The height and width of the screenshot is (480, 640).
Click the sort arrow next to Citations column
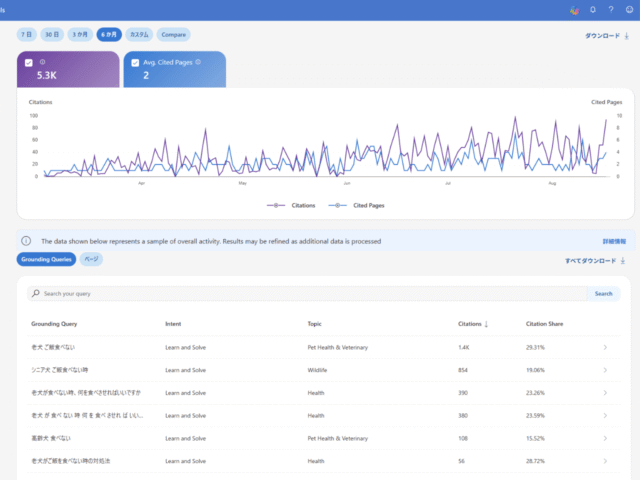486,324
